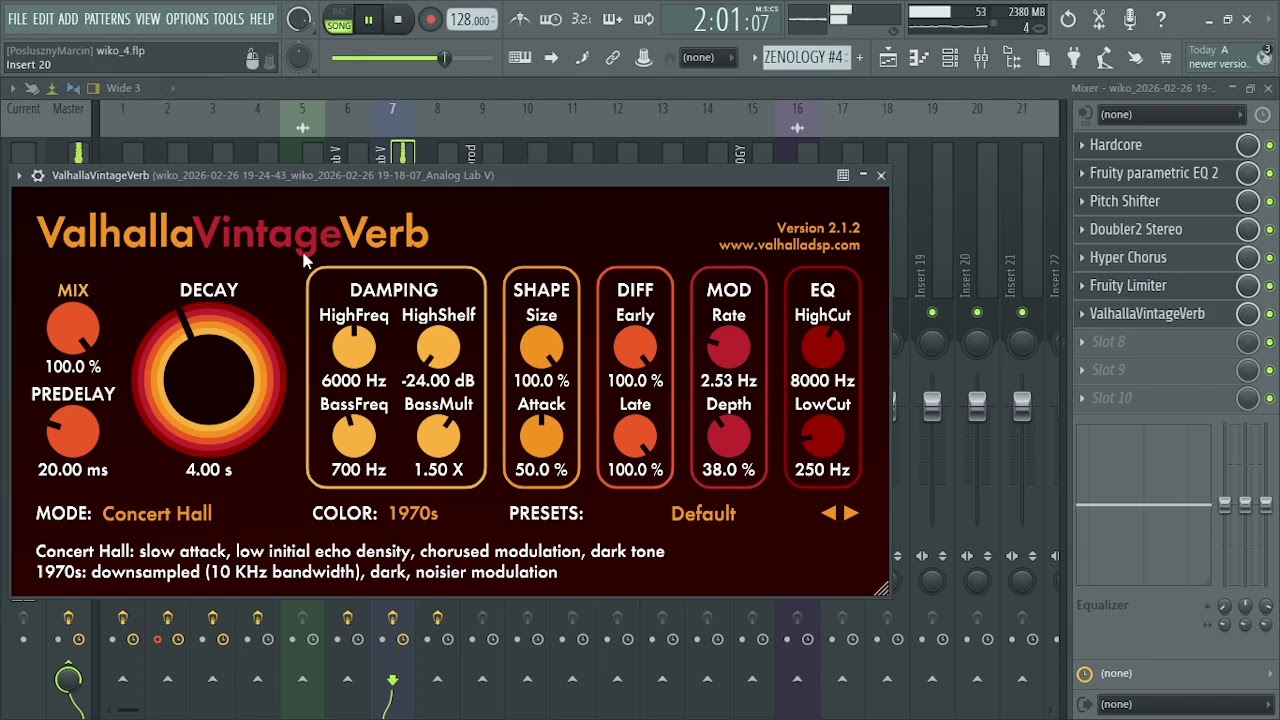Click the PREDELAY knob
This screenshot has width=1280, height=720.
point(73,432)
